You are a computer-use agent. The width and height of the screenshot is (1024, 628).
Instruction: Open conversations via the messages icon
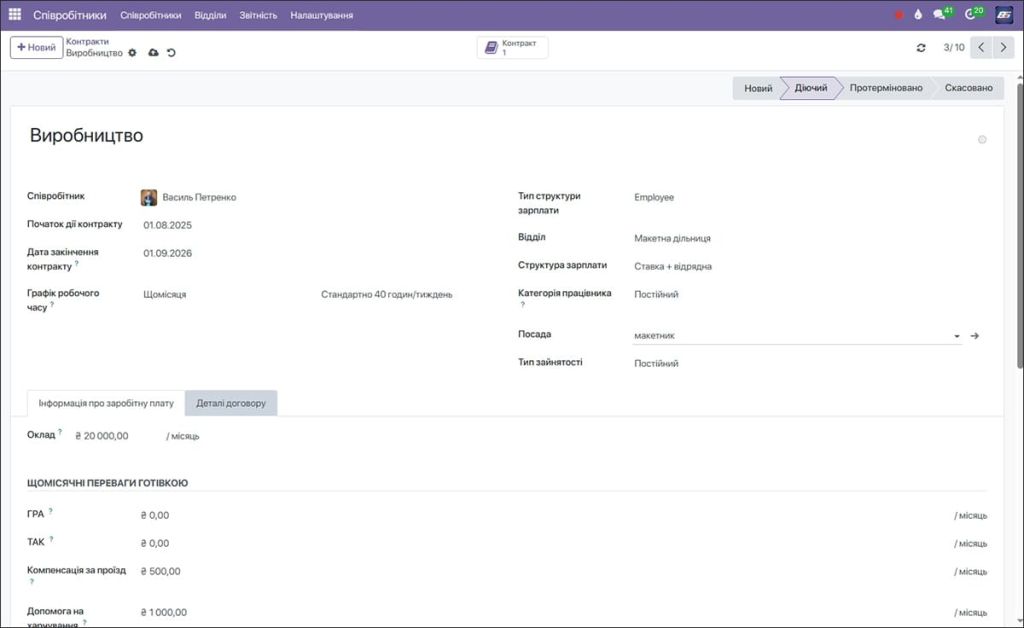pyautogui.click(x=937, y=14)
